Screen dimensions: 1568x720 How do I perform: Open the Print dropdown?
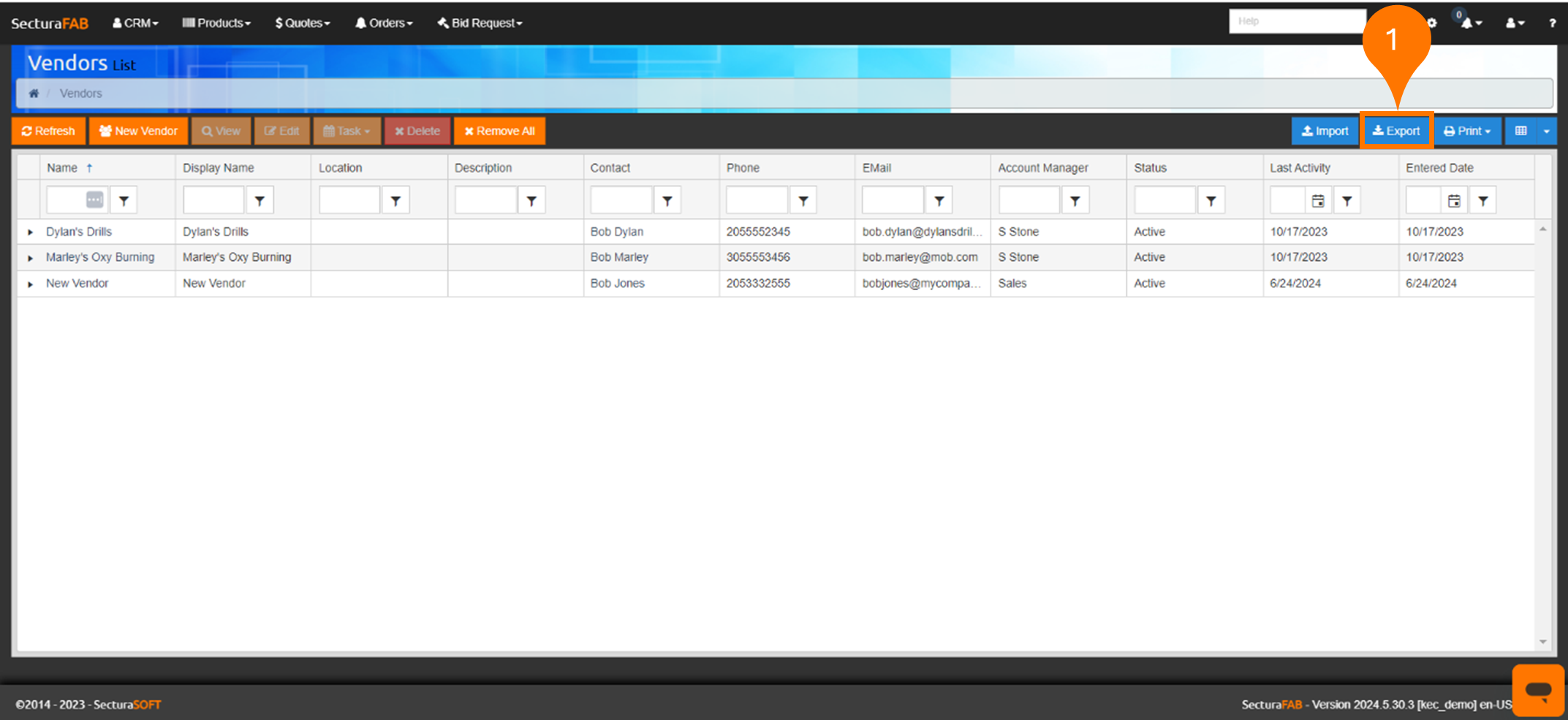[x=1467, y=131]
